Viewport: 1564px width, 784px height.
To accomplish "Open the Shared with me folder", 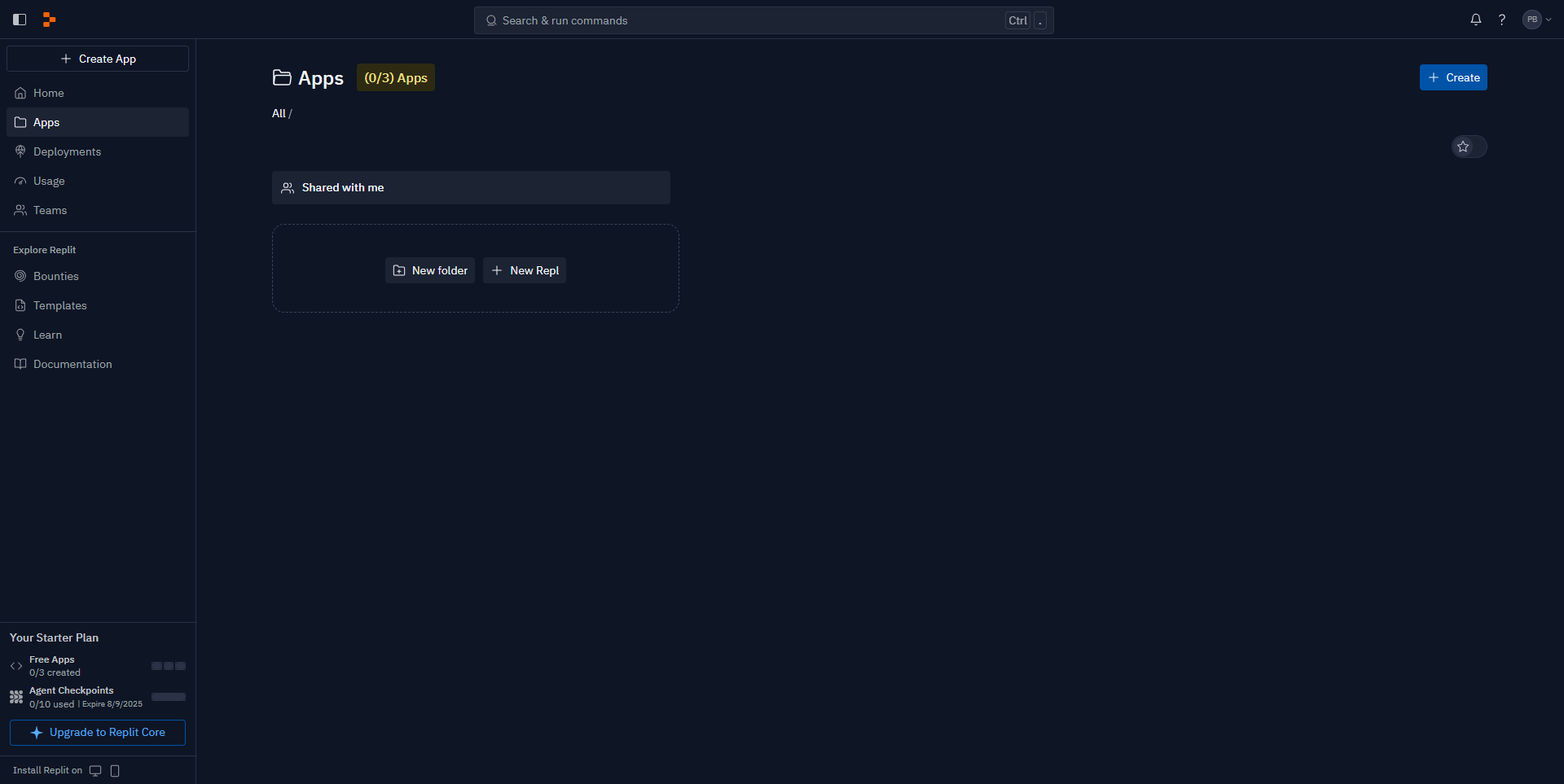I will [471, 187].
